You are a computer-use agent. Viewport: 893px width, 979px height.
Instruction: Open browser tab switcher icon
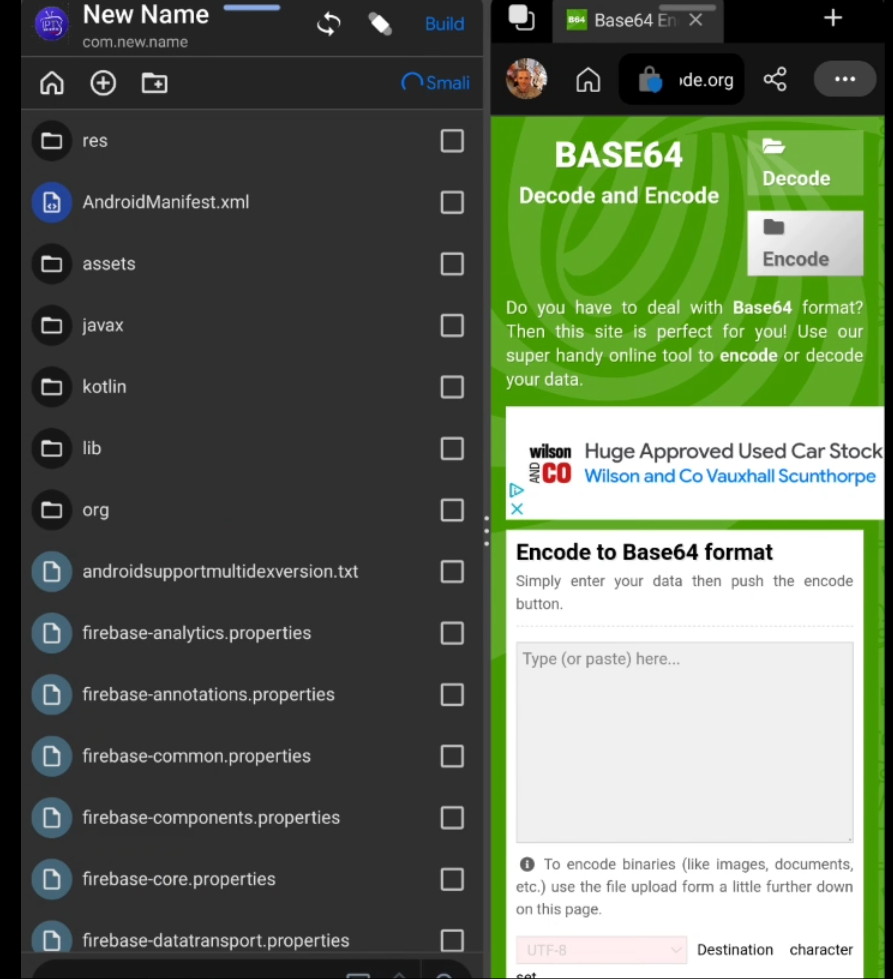coord(521,18)
